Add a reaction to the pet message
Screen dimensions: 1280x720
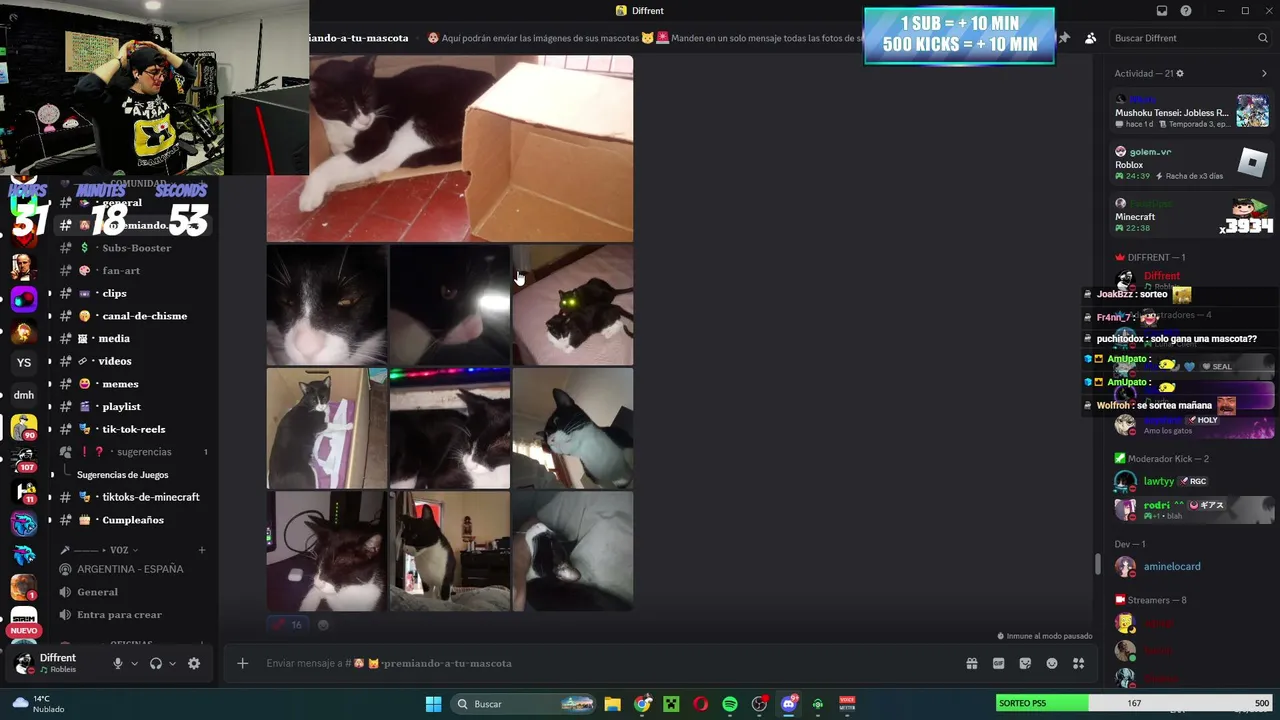pyautogui.click(x=323, y=625)
